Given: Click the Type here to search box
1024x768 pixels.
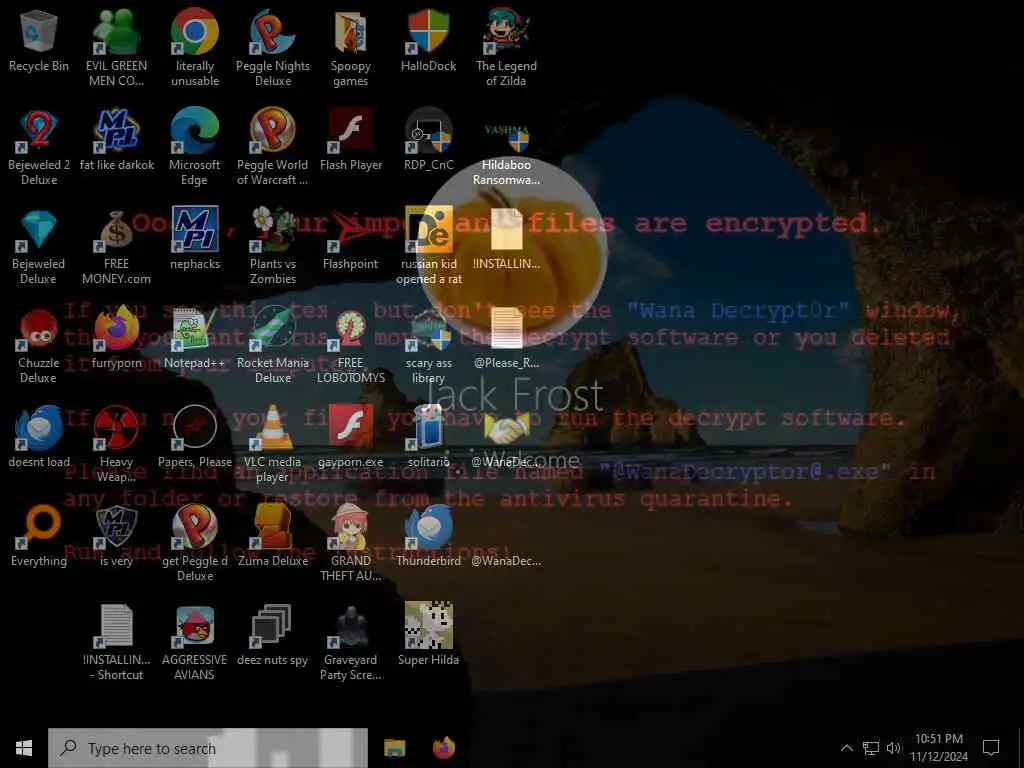Looking at the screenshot, I should tap(208, 748).
